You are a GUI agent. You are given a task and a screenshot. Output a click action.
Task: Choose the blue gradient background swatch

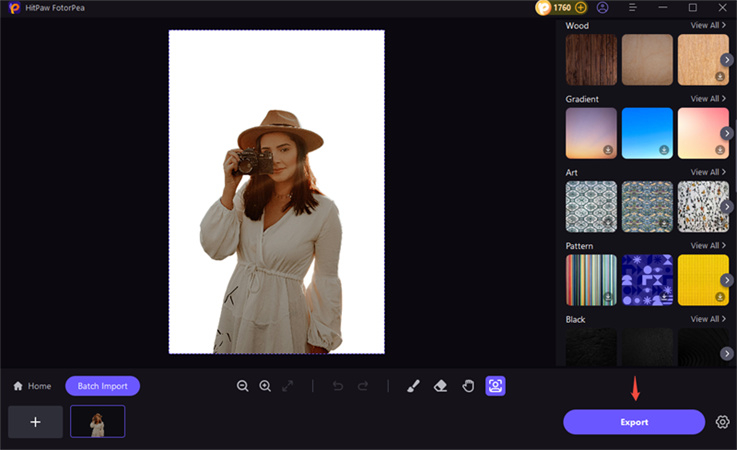point(647,133)
